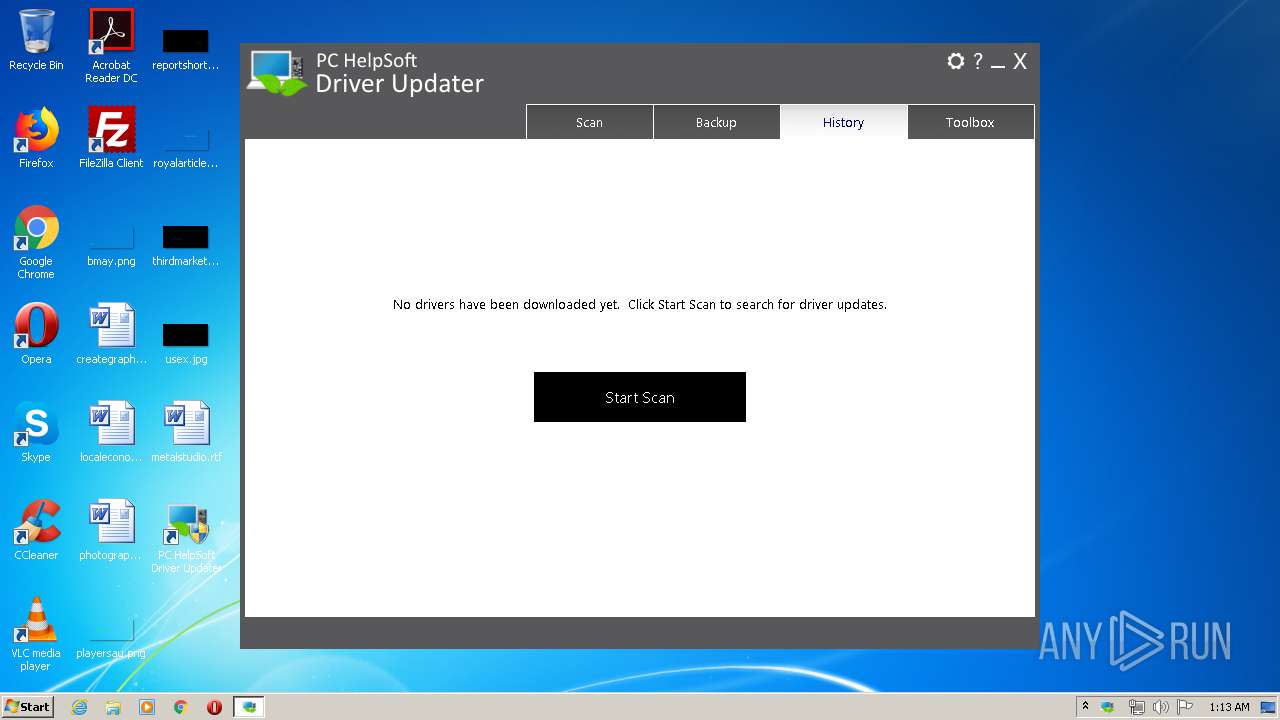Select the Skype desktop shortcut
This screenshot has height=720, width=1280.
pos(36,432)
